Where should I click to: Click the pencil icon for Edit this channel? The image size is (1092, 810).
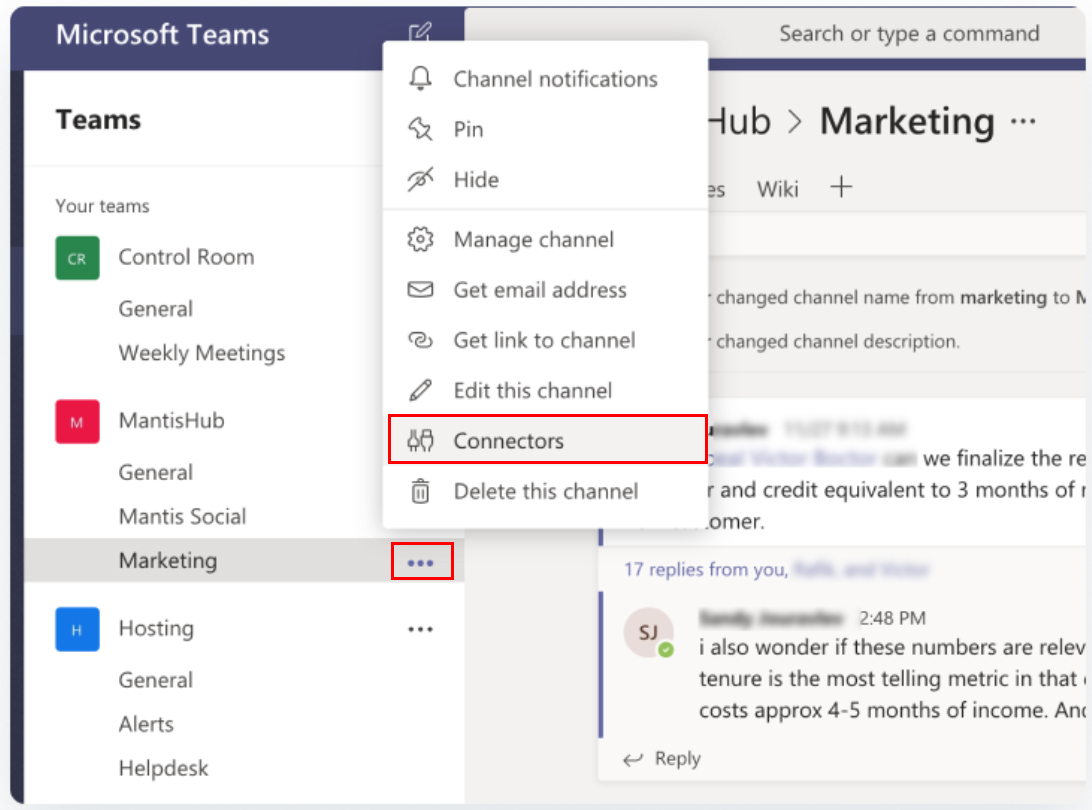(x=420, y=390)
